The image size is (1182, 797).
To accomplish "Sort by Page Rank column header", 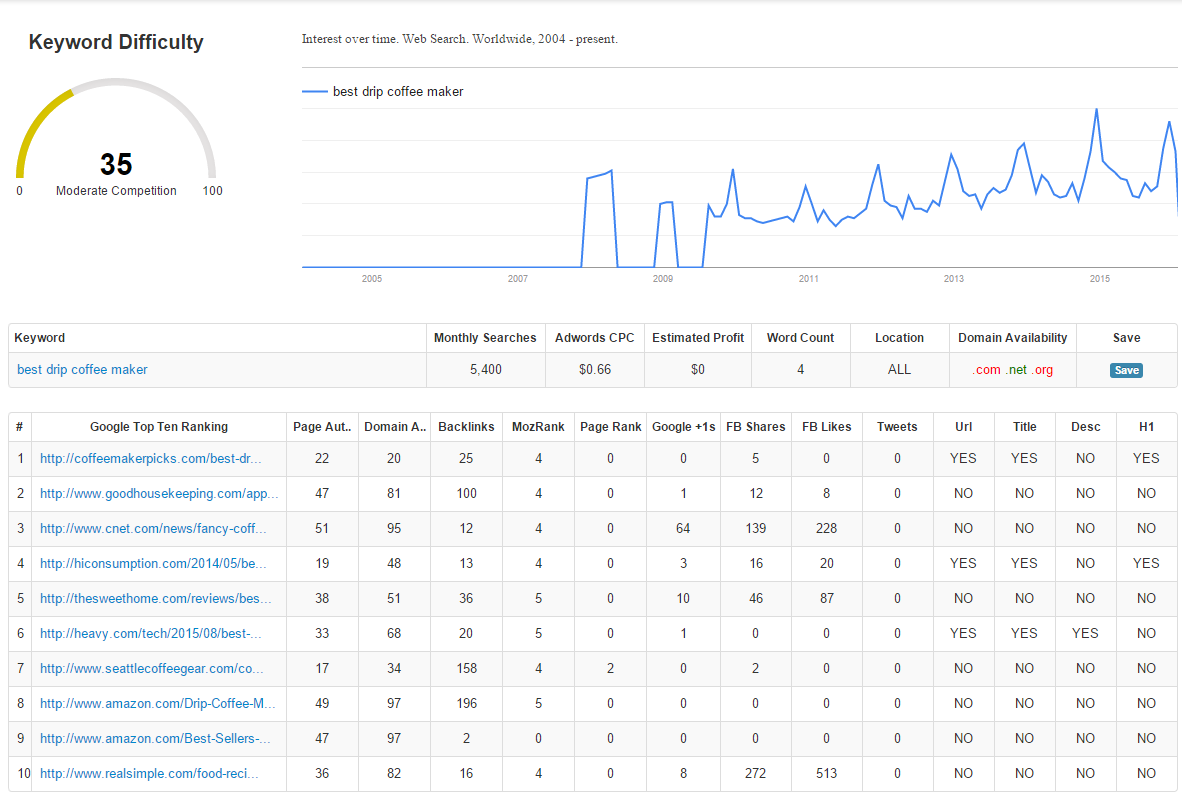I will tap(611, 427).
